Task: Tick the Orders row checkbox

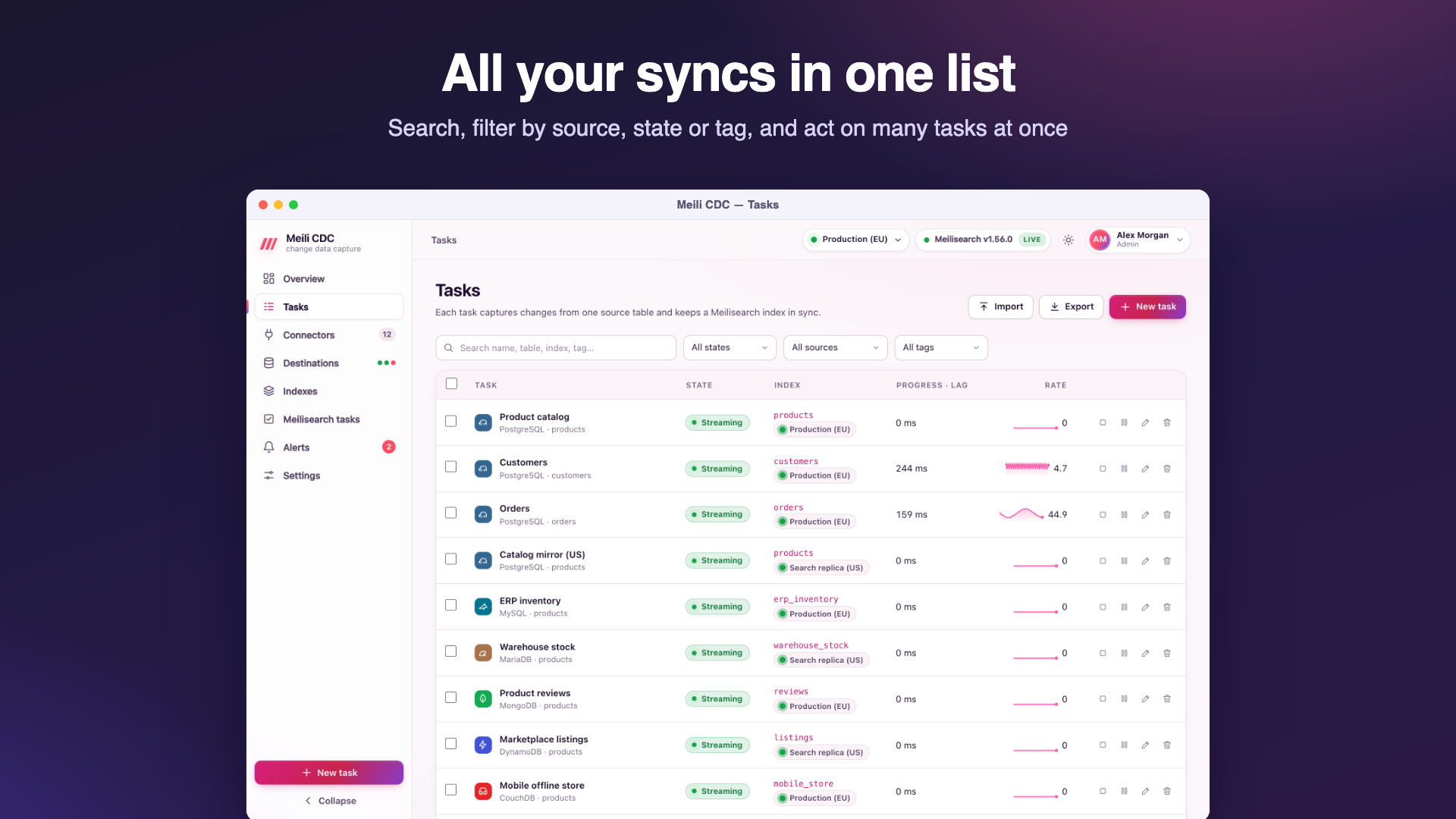Action: pos(451,513)
